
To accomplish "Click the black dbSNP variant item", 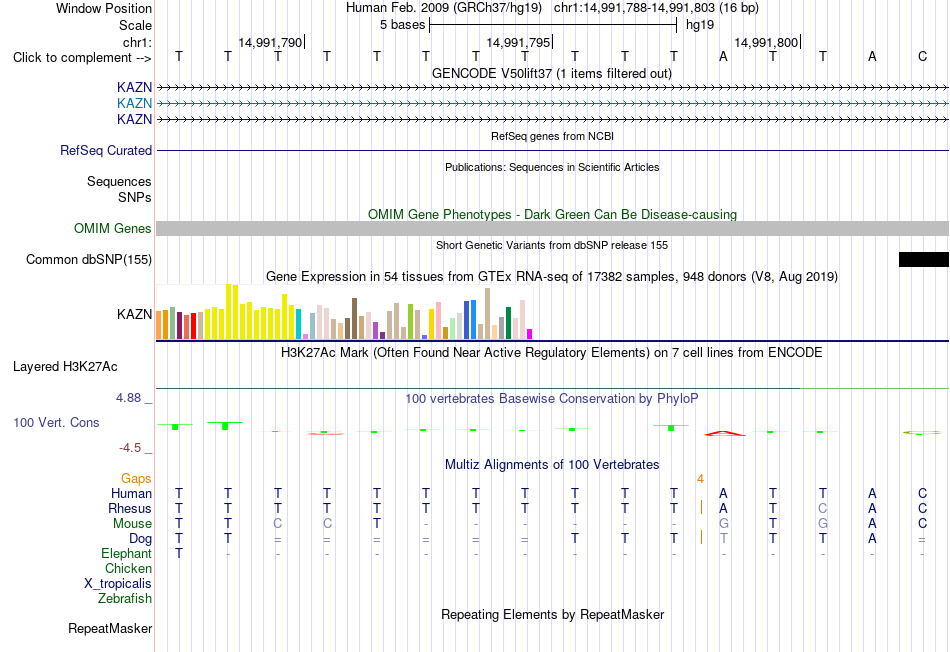I will point(924,259).
